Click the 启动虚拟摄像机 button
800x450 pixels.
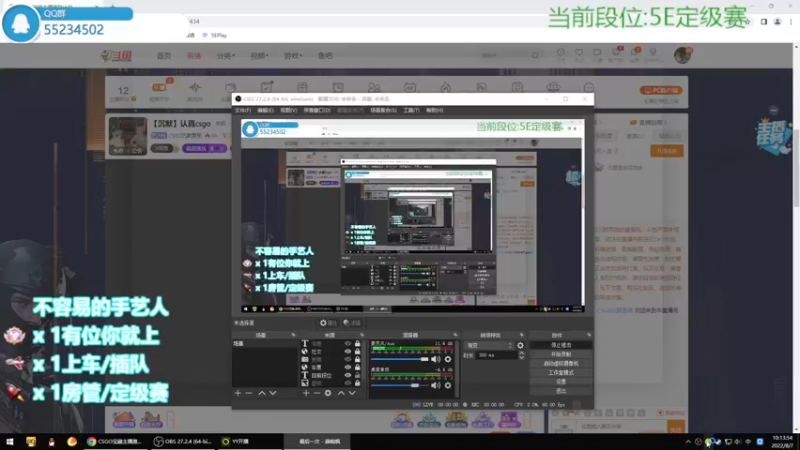click(x=561, y=363)
